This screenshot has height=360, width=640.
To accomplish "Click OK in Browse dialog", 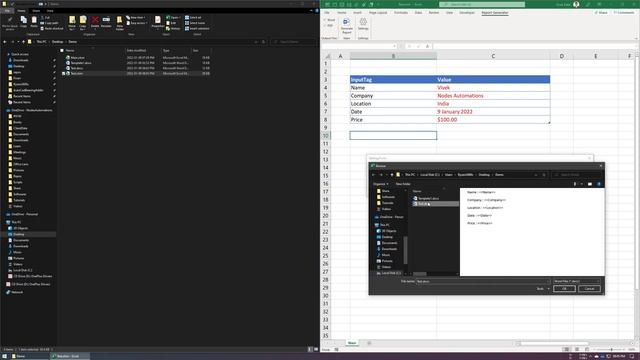I will [x=564, y=289].
